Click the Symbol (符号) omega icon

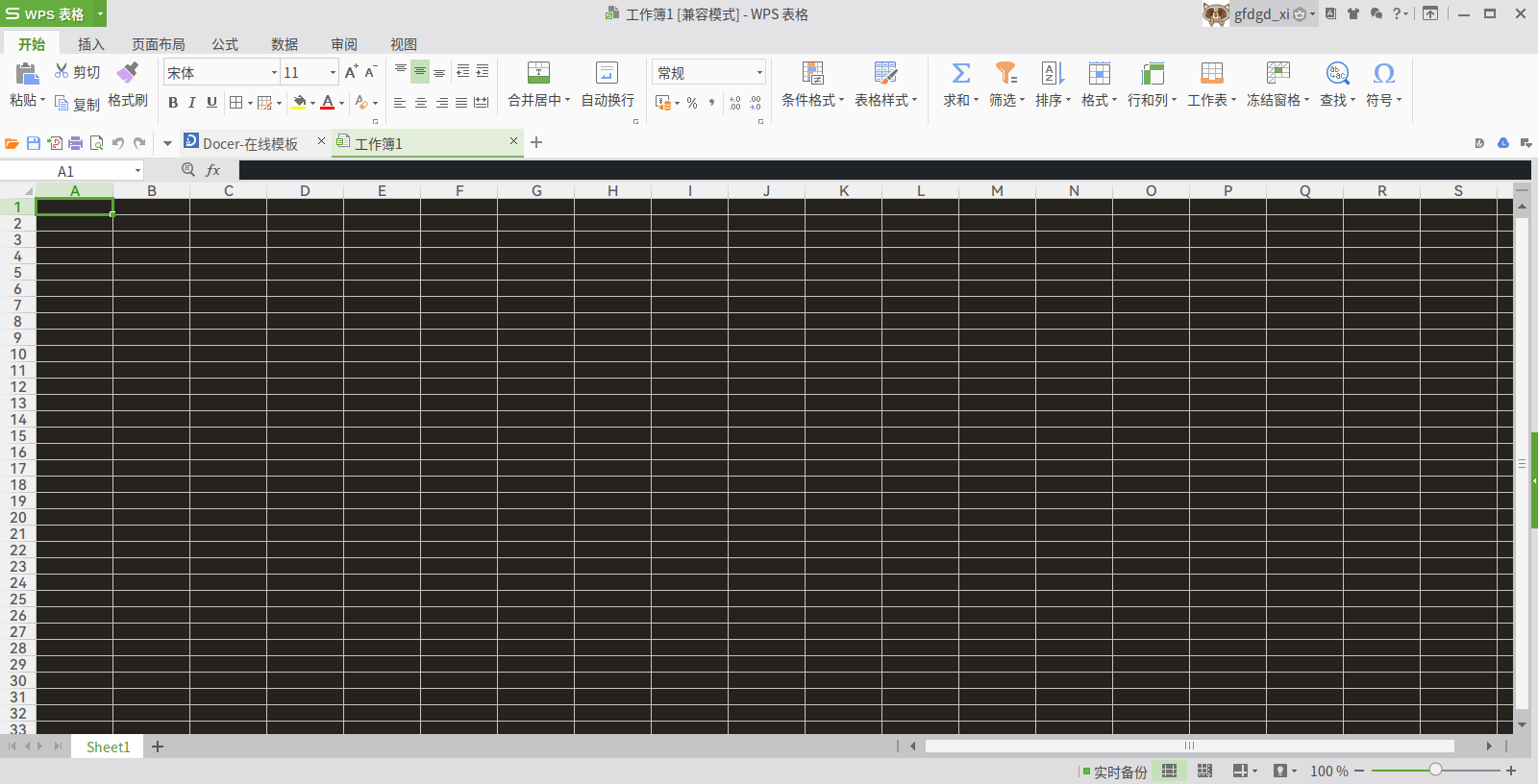[1383, 74]
